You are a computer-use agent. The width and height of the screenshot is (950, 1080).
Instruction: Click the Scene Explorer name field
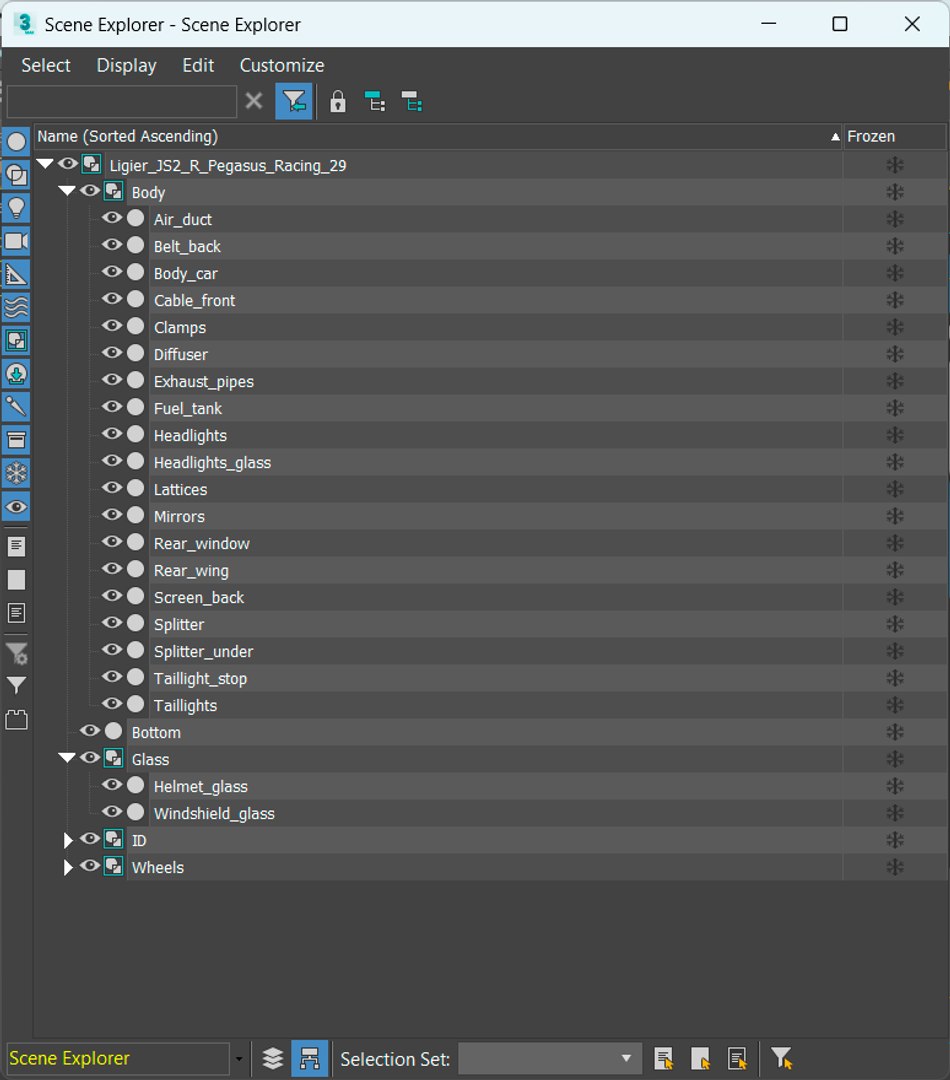click(118, 1058)
